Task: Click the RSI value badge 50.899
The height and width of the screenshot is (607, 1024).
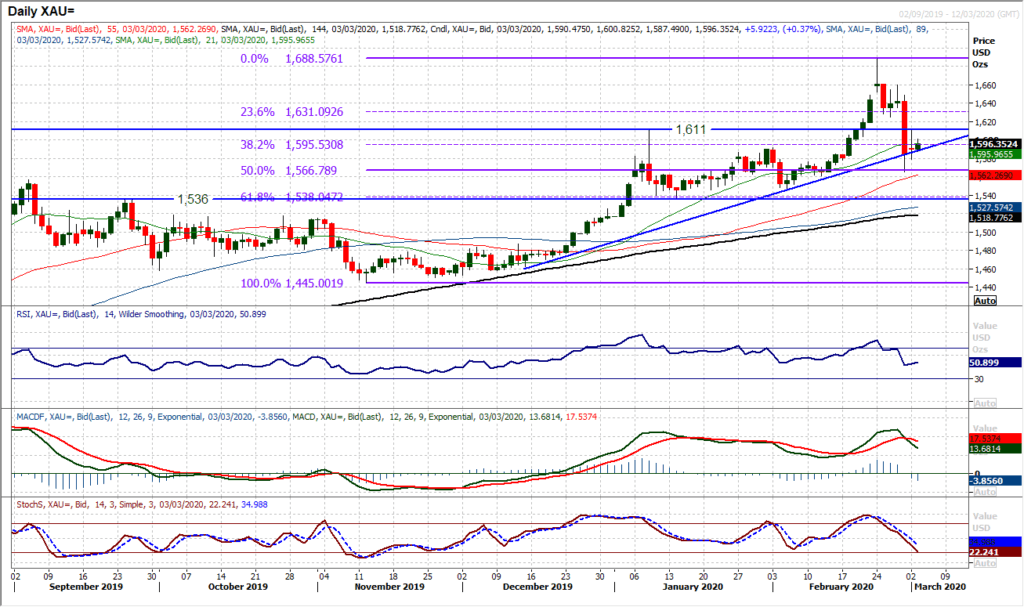Action: [985, 362]
